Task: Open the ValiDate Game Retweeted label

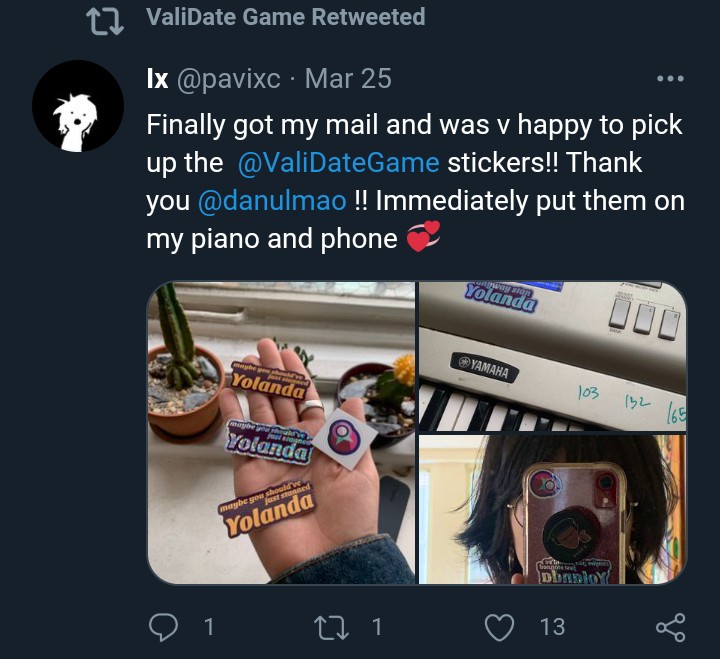Action: 286,17
